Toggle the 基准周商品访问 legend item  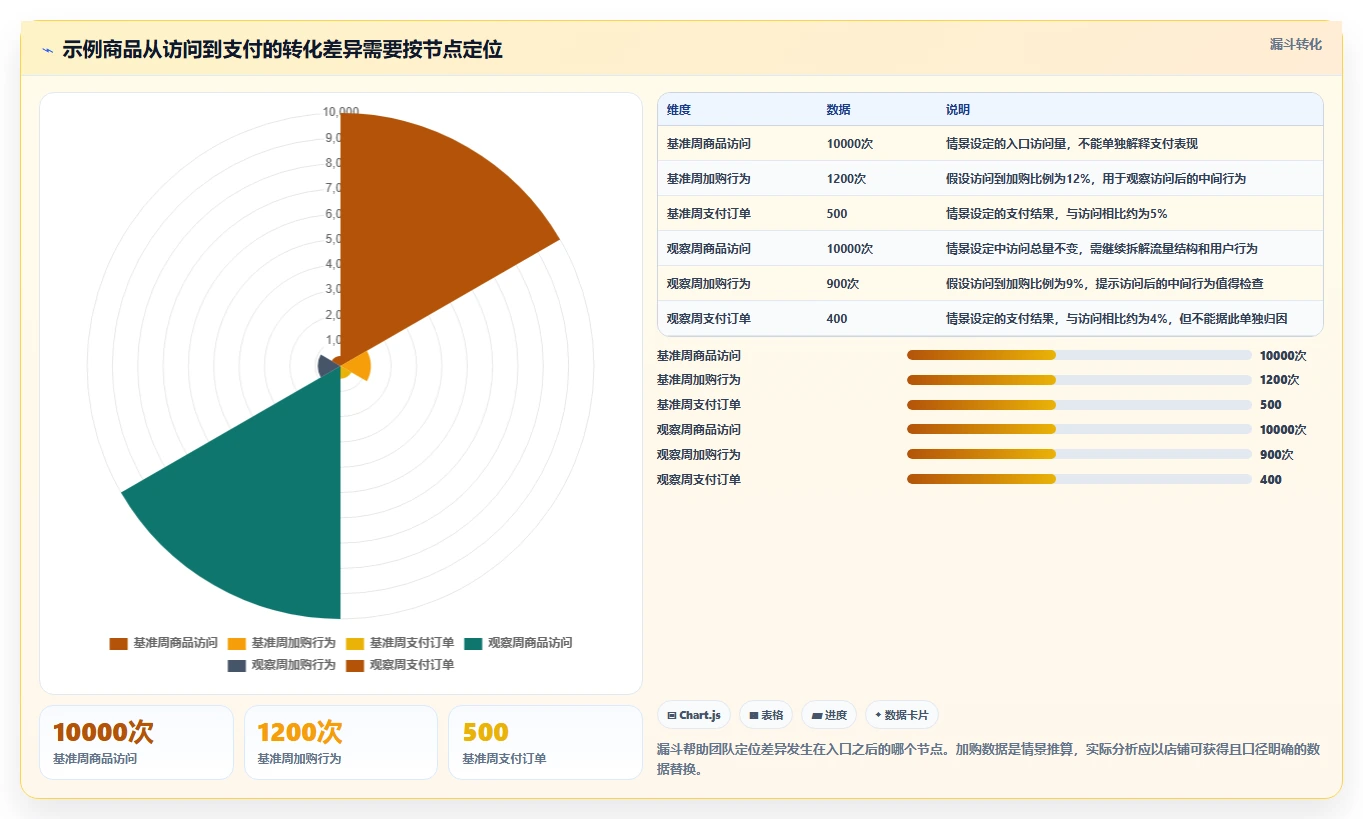pyautogui.click(x=163, y=643)
